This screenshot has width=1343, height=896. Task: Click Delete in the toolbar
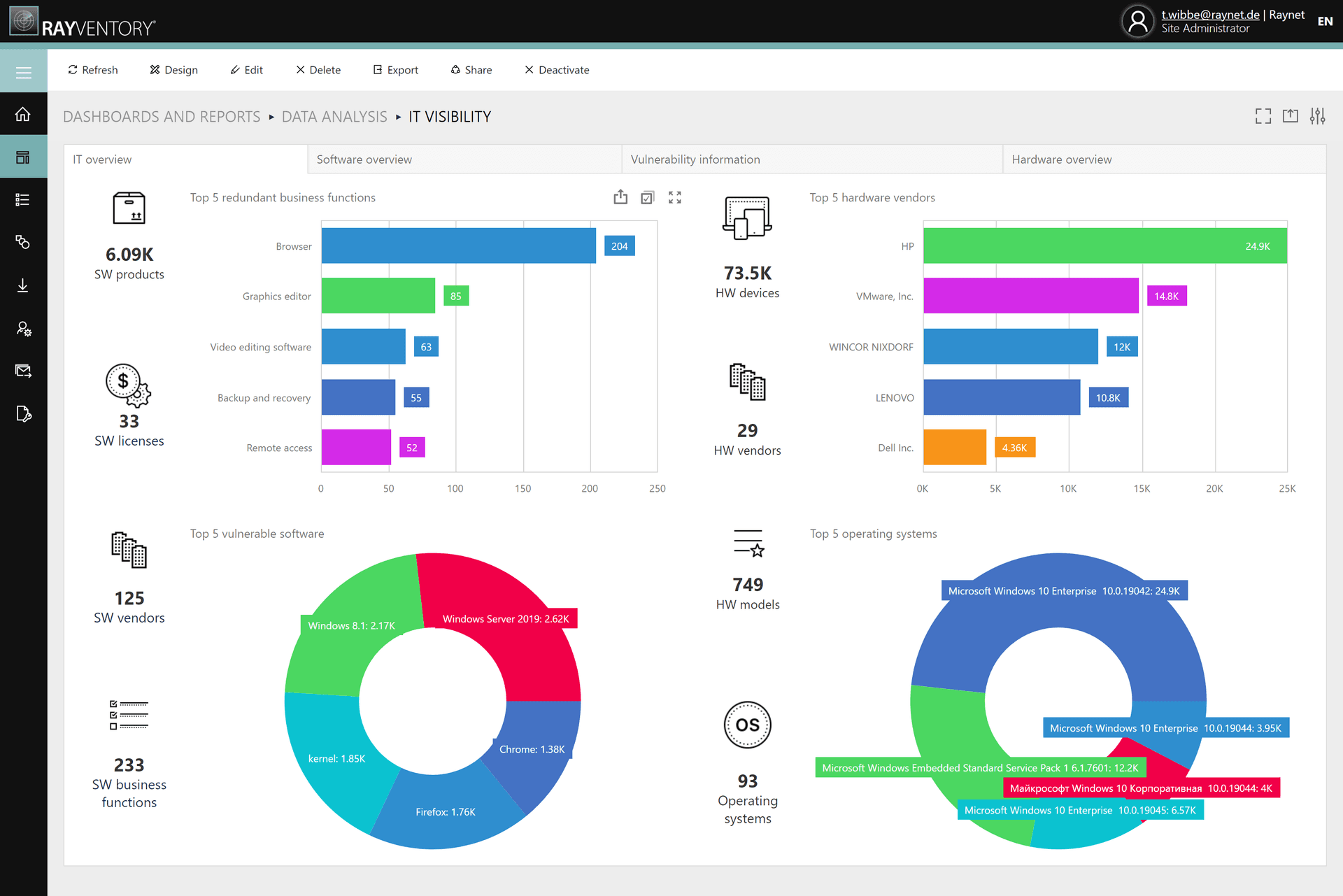pyautogui.click(x=318, y=70)
